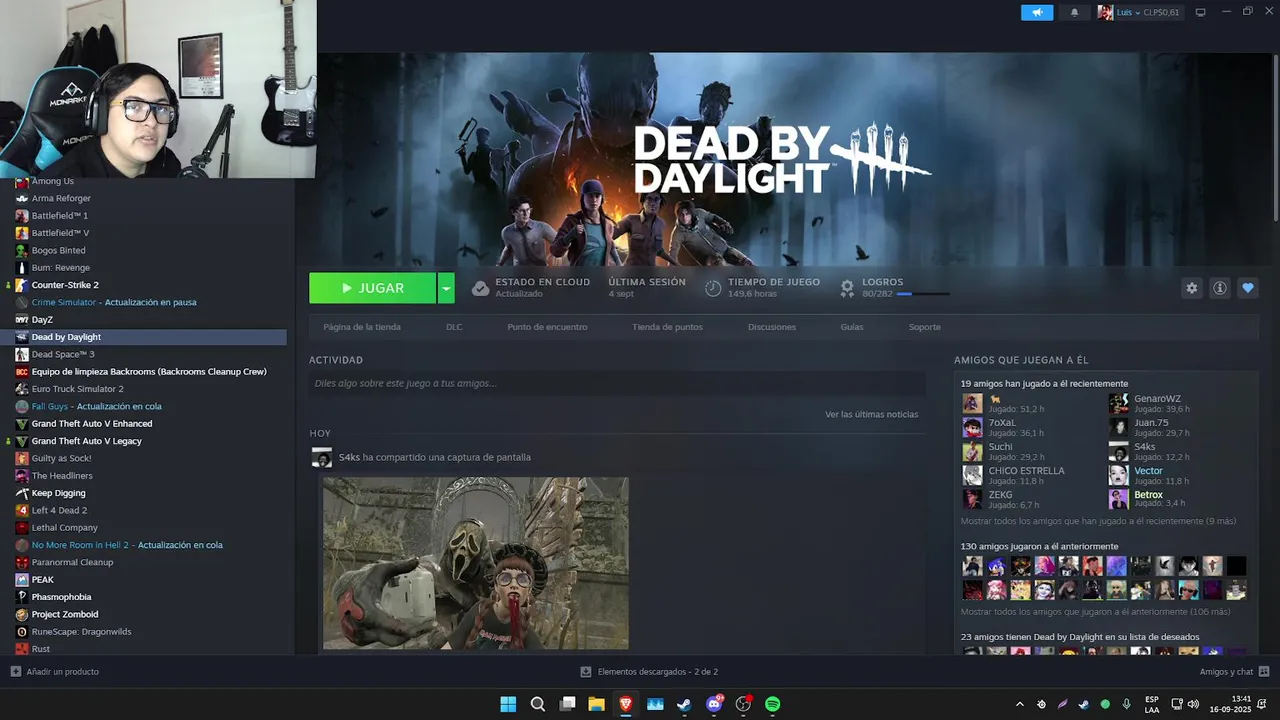
Task: Show all friends who played recently (9 más)
Action: 1098,521
